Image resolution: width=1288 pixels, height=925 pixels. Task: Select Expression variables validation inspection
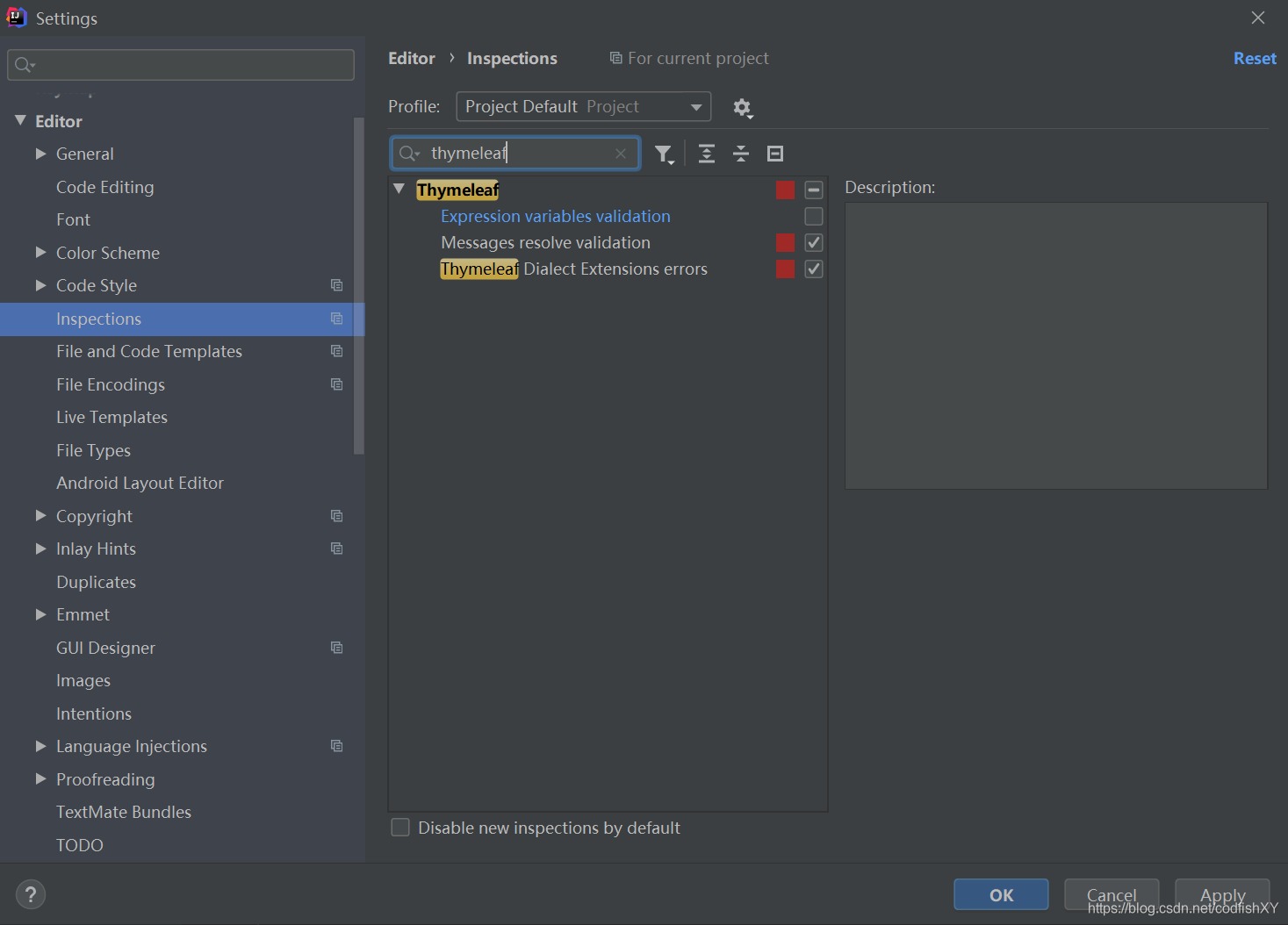[556, 216]
